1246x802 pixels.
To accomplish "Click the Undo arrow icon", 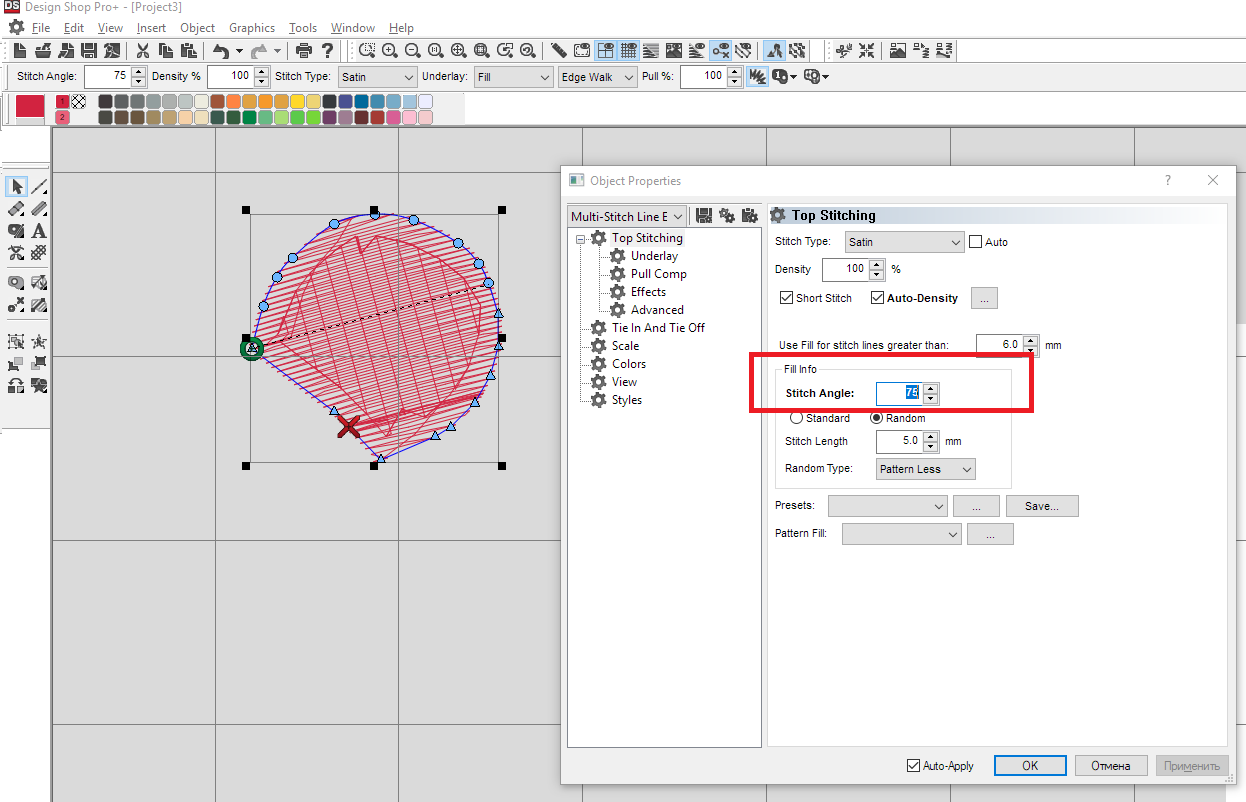I will coord(221,50).
